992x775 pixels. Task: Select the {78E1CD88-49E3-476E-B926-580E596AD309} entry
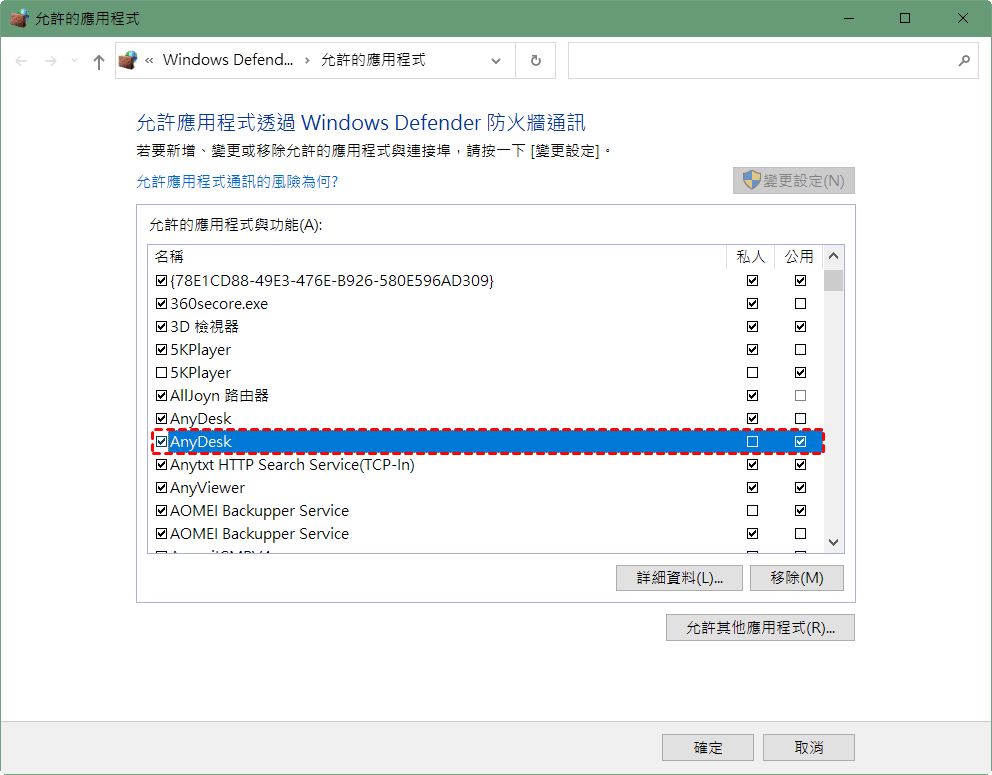click(x=487, y=280)
